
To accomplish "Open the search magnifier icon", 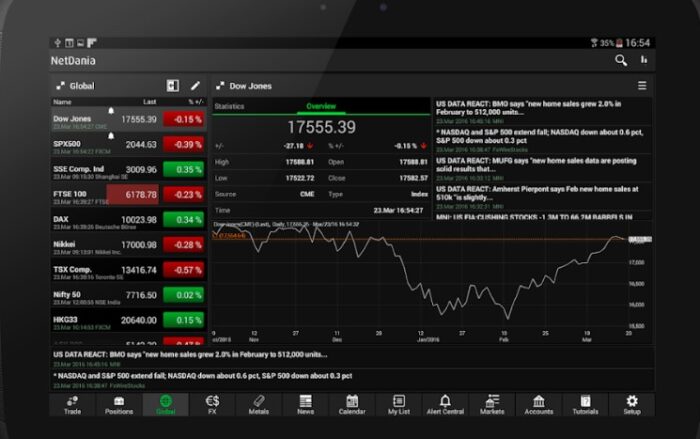I will (x=621, y=61).
